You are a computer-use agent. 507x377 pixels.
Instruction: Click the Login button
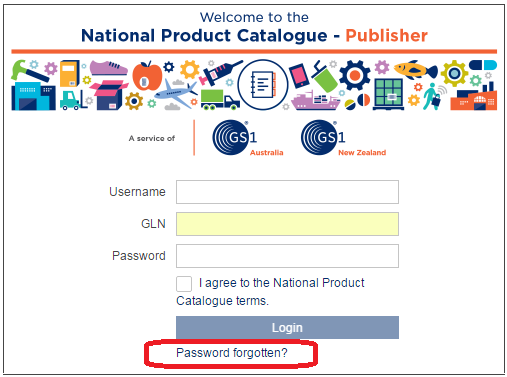tap(287, 328)
